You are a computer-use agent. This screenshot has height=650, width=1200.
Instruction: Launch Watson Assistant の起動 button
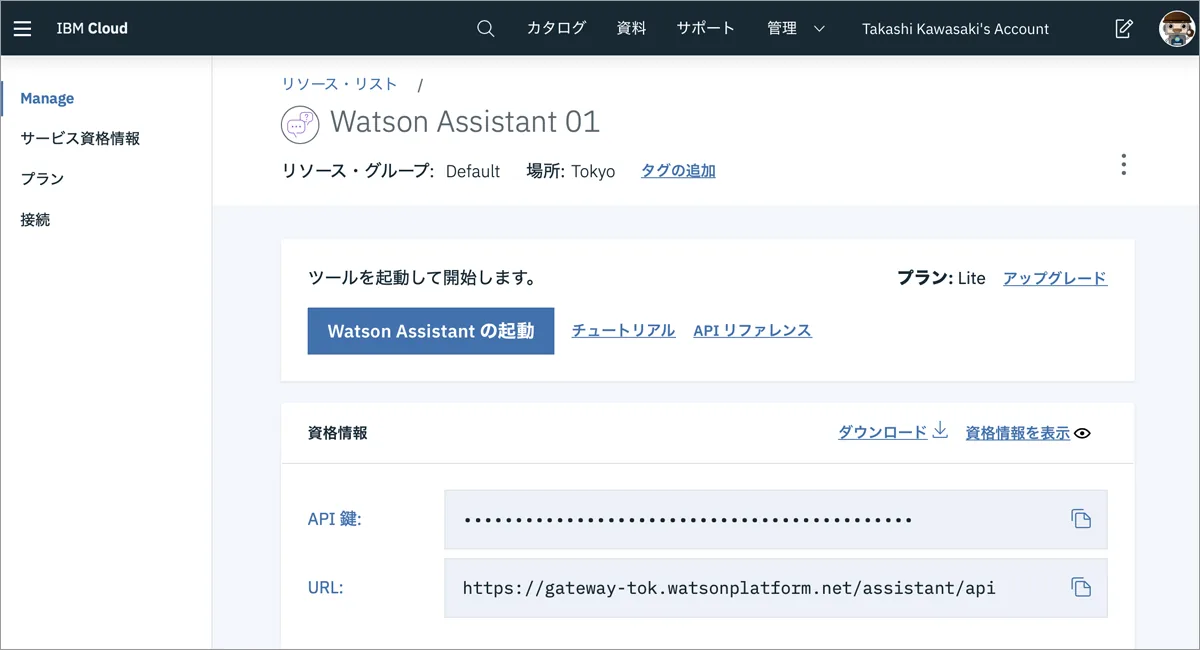(431, 331)
